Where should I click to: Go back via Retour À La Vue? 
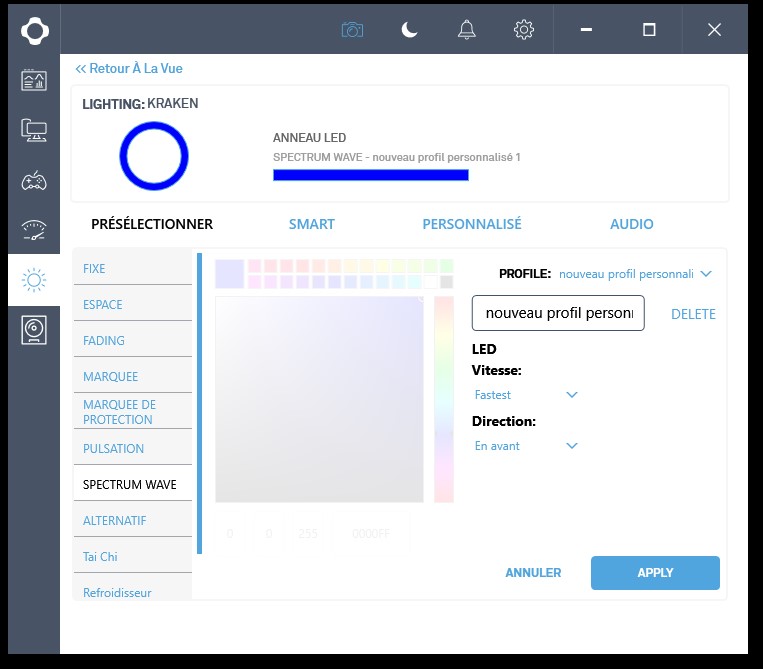click(129, 69)
